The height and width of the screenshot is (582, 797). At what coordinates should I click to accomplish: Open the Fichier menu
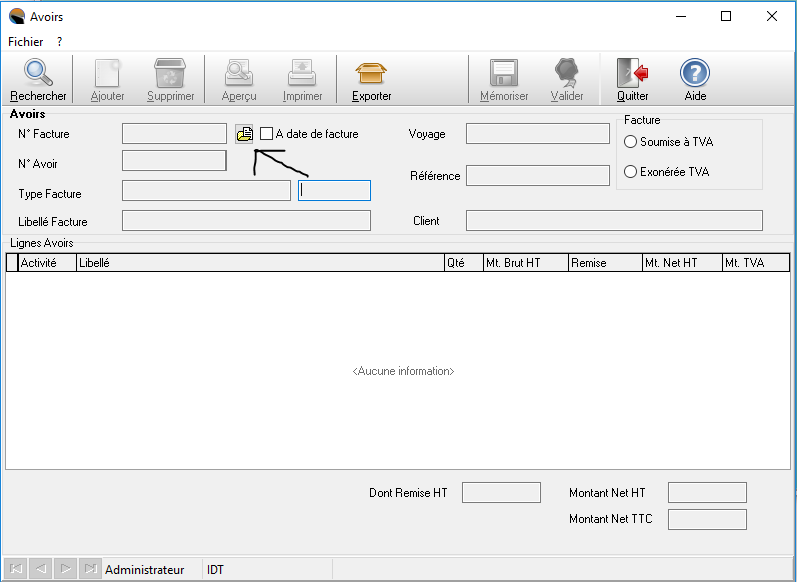(x=26, y=42)
